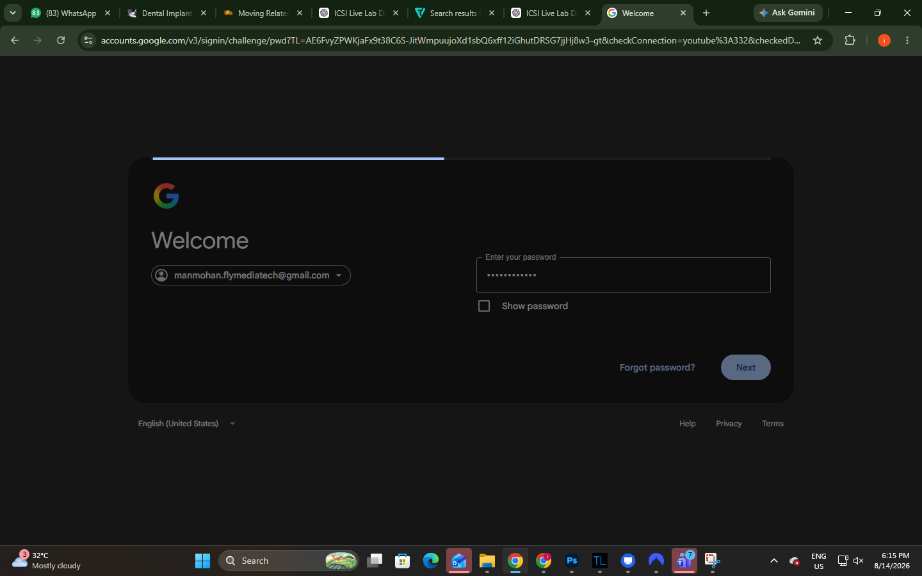Enable the Show password checkbox
This screenshot has width=922, height=576.
(483, 306)
